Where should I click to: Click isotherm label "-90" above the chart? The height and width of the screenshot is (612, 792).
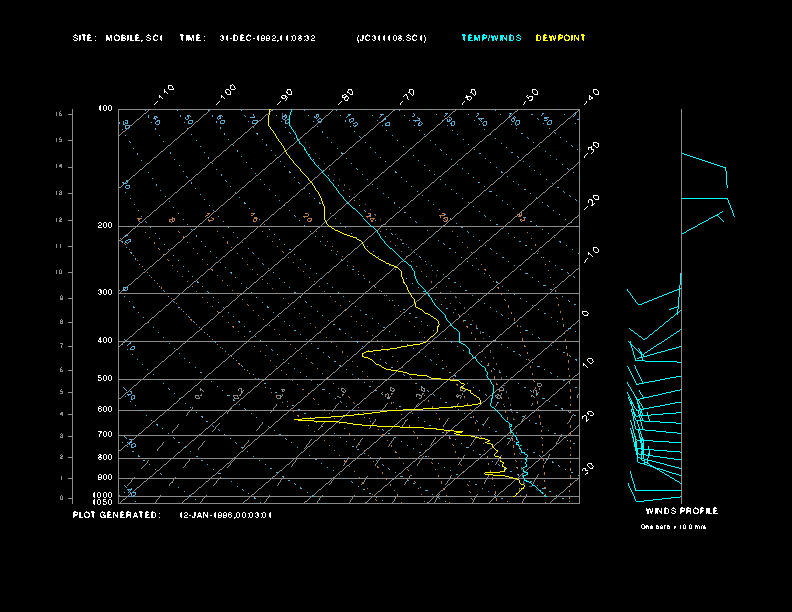285,96
